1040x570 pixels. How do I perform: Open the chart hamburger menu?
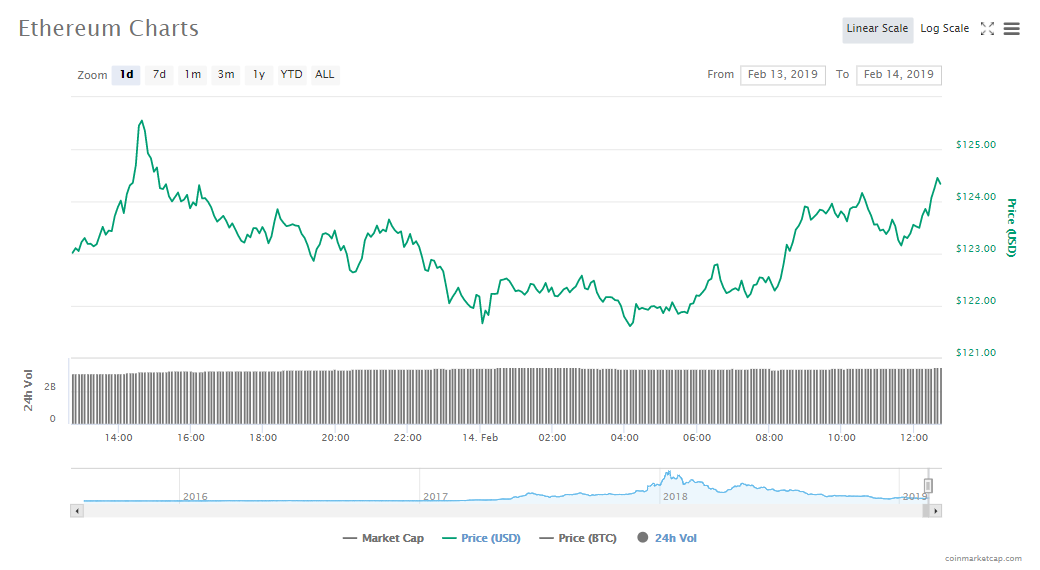point(1011,29)
